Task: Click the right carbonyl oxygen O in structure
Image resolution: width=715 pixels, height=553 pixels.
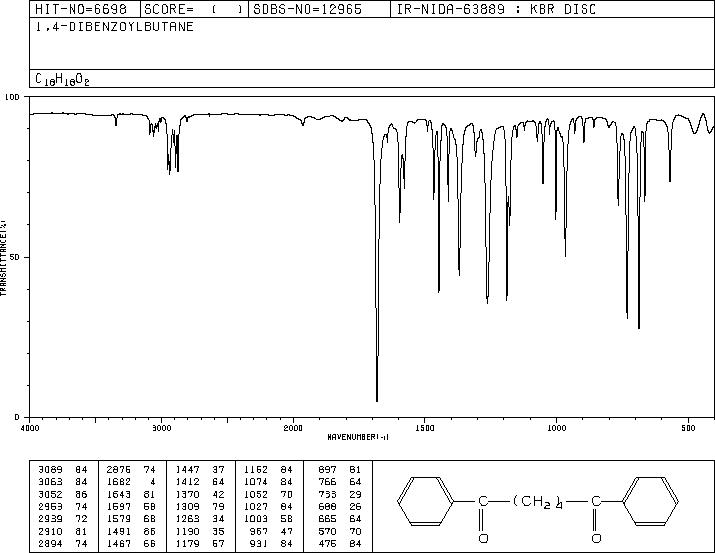Action: tap(596, 538)
